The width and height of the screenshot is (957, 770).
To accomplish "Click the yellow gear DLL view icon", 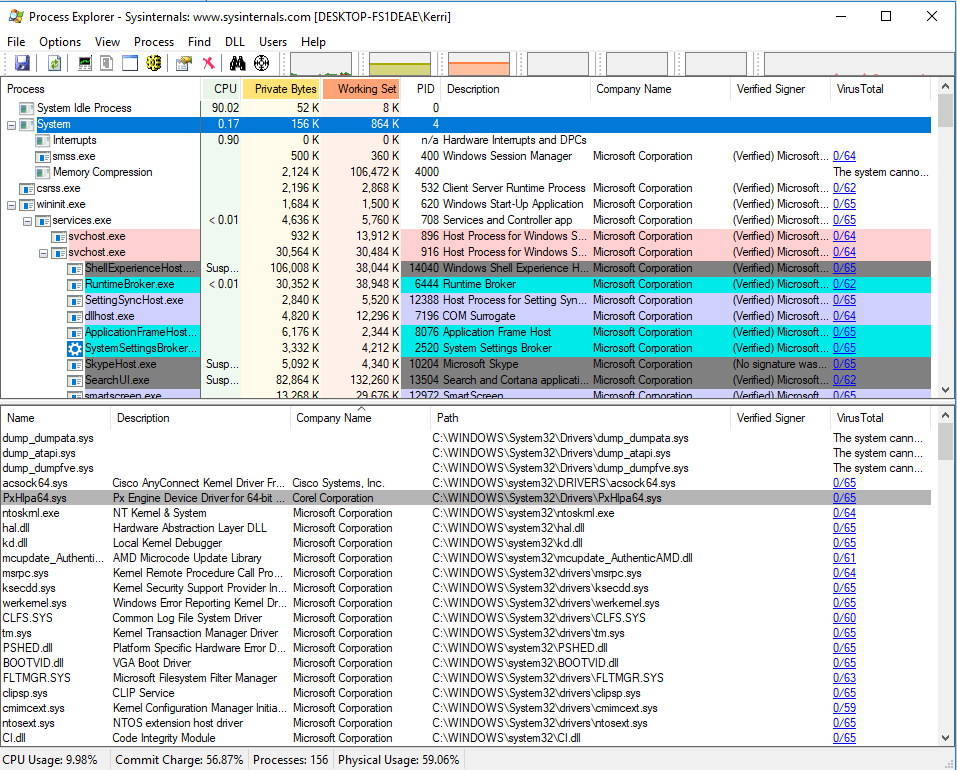I will [x=153, y=63].
